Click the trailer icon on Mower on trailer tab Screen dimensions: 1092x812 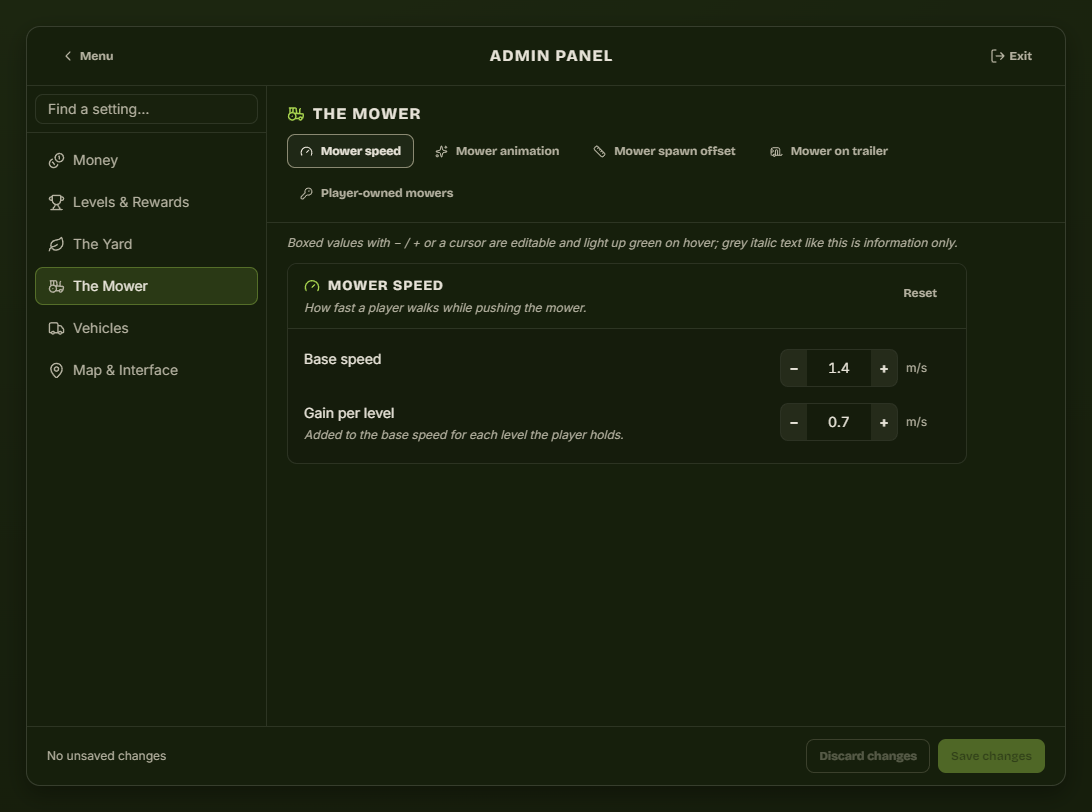(x=776, y=152)
